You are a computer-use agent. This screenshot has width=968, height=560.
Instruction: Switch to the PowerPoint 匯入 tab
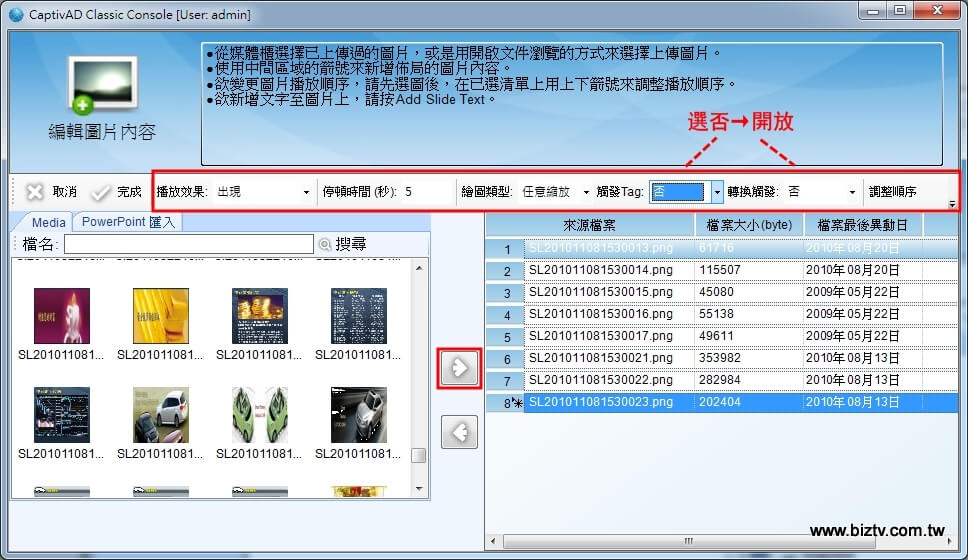tap(127, 222)
